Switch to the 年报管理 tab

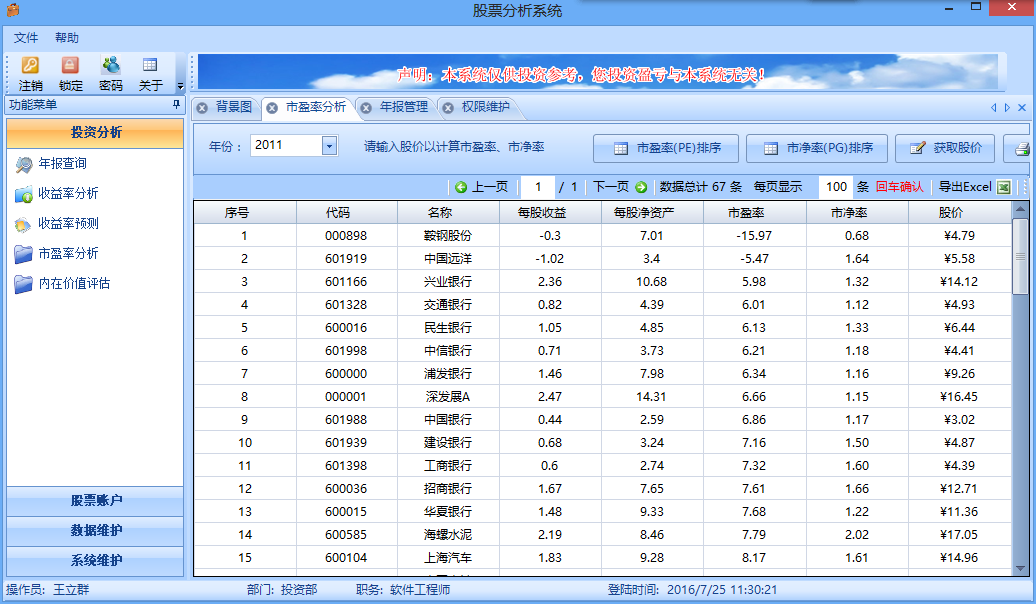click(x=404, y=107)
